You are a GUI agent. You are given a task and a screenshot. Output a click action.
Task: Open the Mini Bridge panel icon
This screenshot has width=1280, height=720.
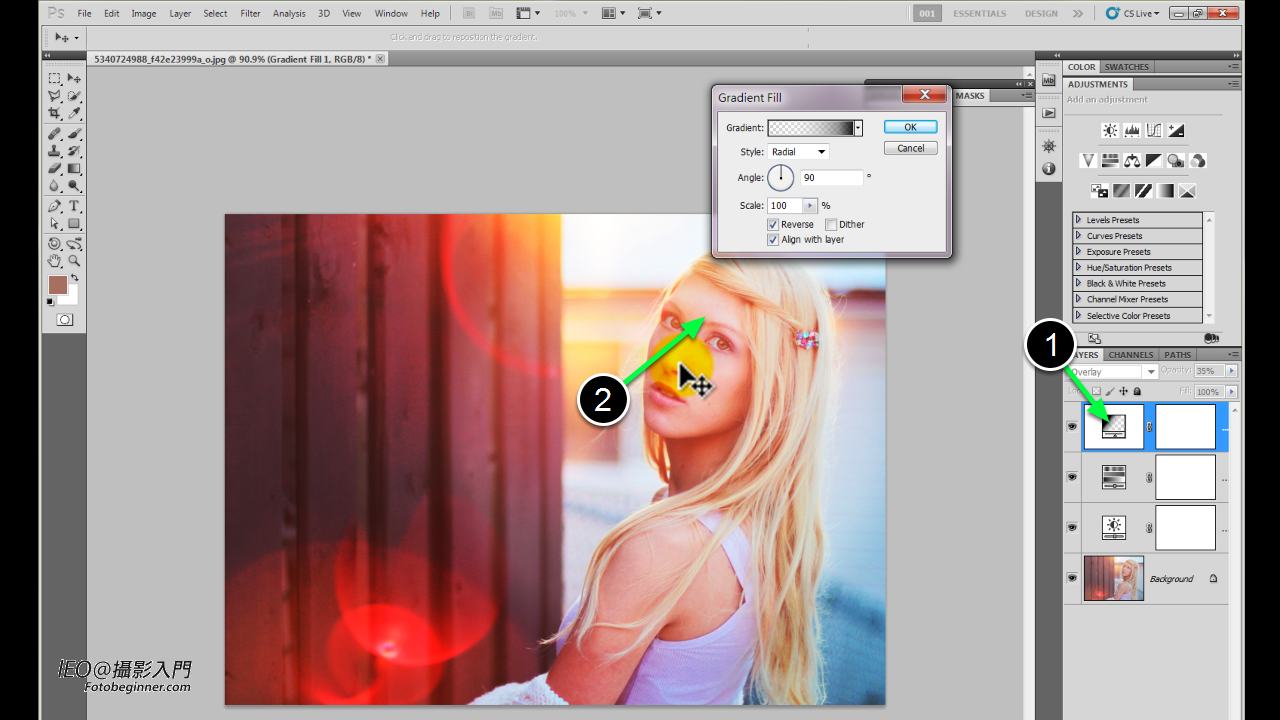[1048, 79]
